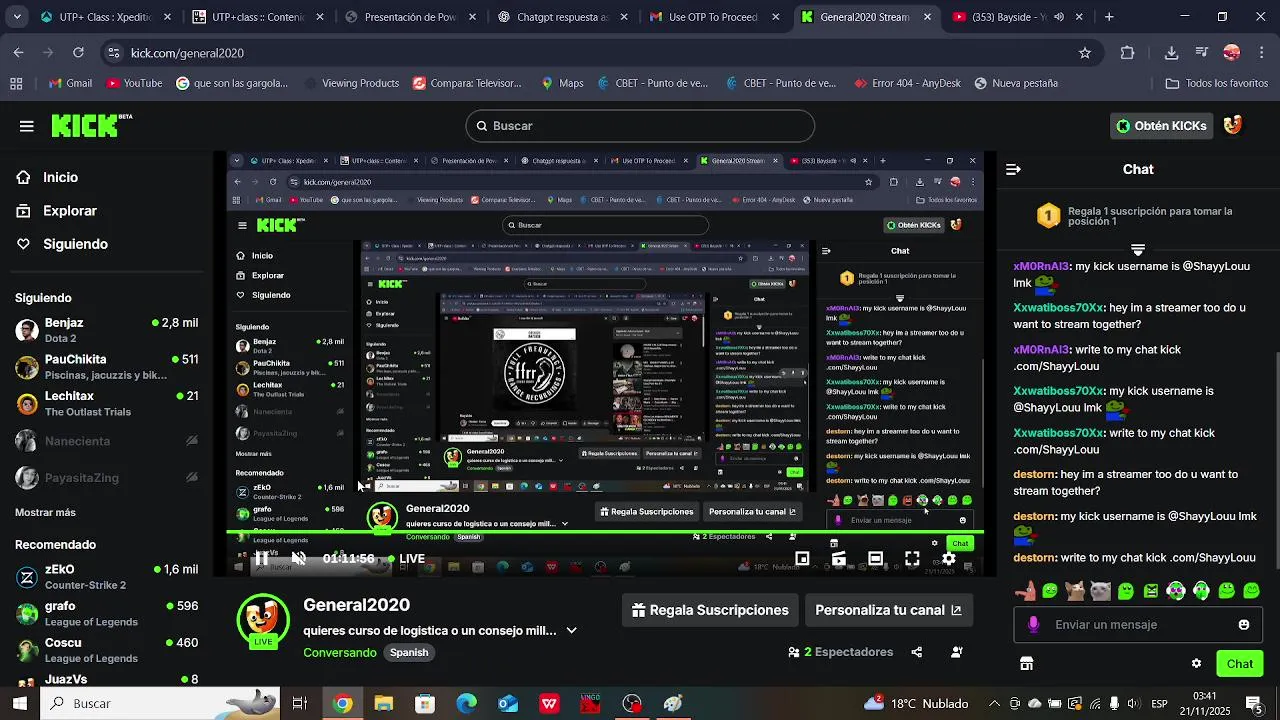
Task: Open the ESP language selector in taskbar
Action: [1160, 703]
